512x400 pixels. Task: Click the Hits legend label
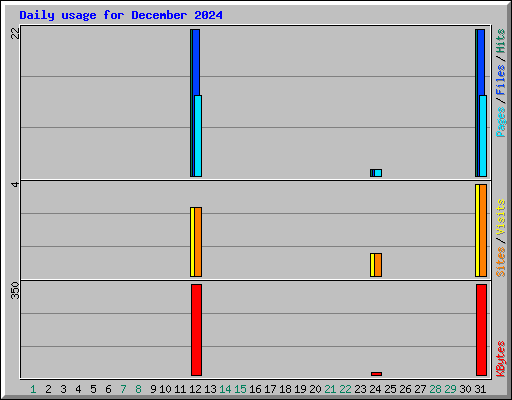tap(501, 41)
